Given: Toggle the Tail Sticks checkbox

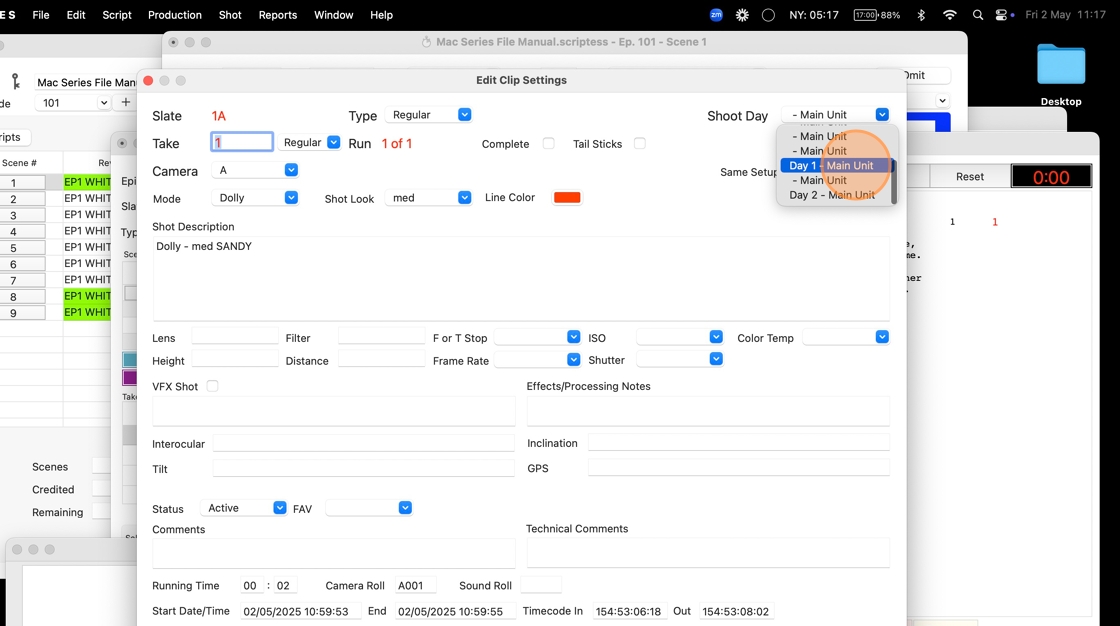Looking at the screenshot, I should [x=639, y=143].
